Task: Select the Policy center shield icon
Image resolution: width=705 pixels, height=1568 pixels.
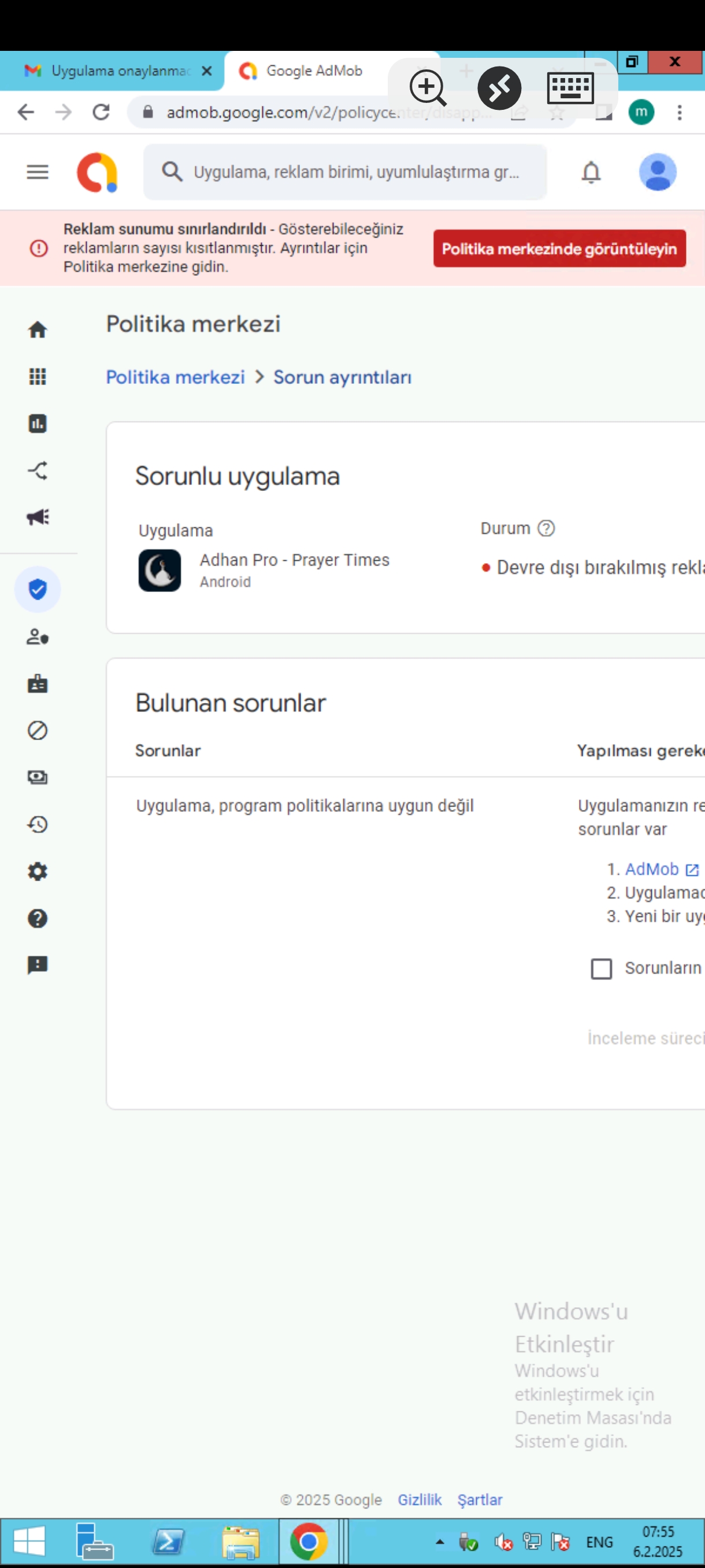Action: (38, 589)
